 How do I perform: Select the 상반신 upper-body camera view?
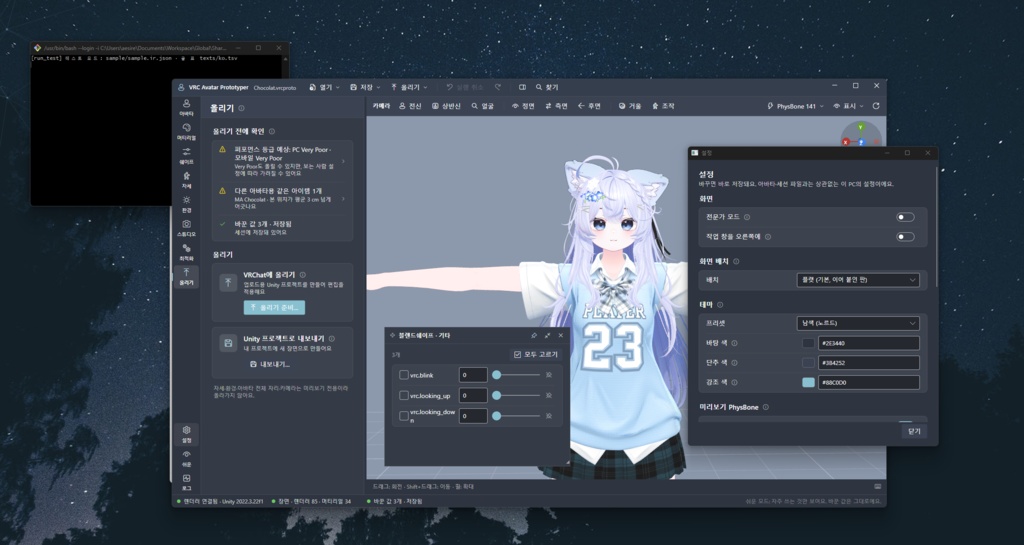click(446, 106)
